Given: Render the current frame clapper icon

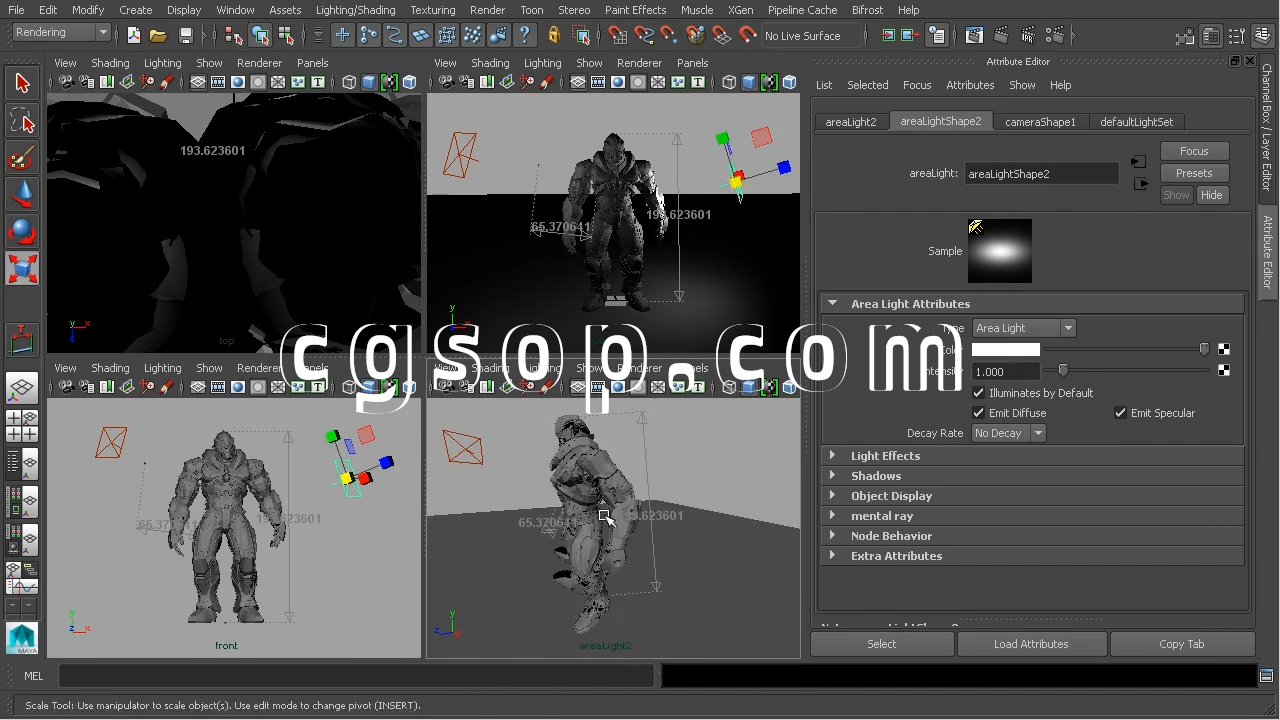Looking at the screenshot, I should coord(1001,35).
